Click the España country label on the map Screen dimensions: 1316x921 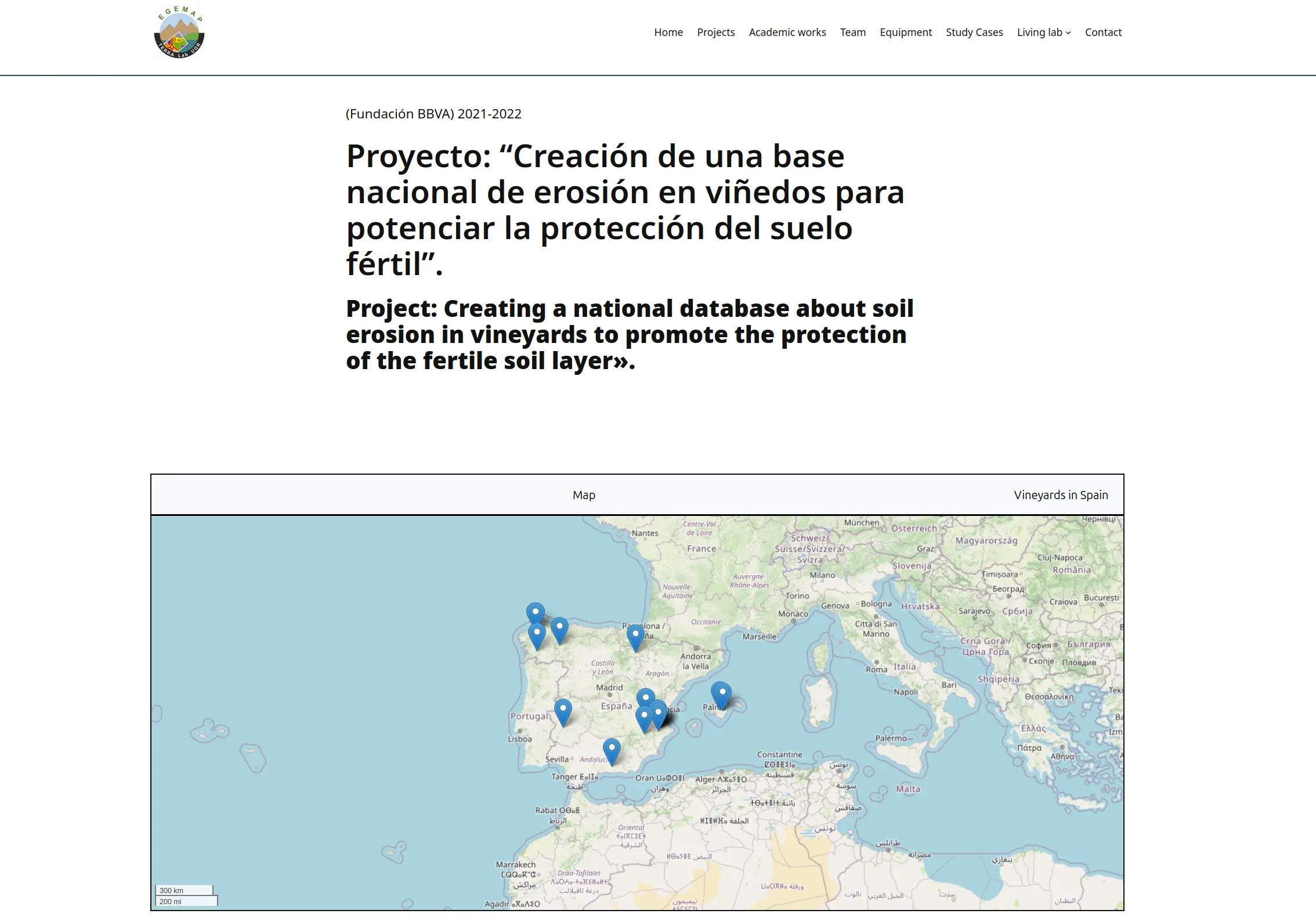[616, 706]
